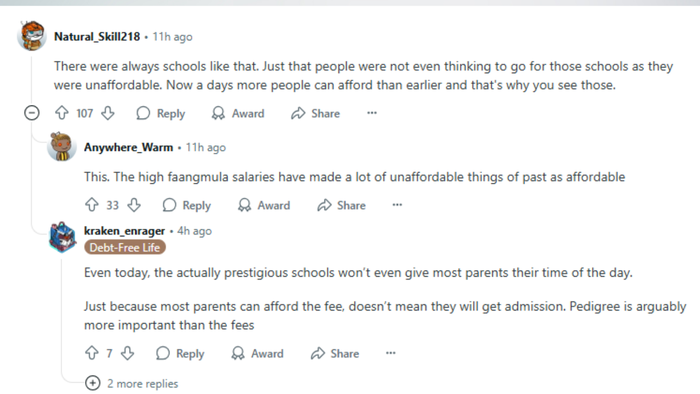Open more options on Anywhere_Warm's comment
Image resolution: width=700 pixels, height=394 pixels.
pos(397,205)
